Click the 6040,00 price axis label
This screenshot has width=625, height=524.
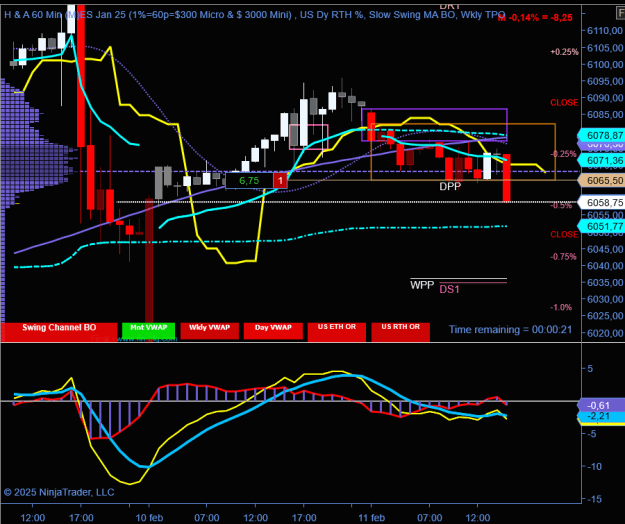point(605,266)
